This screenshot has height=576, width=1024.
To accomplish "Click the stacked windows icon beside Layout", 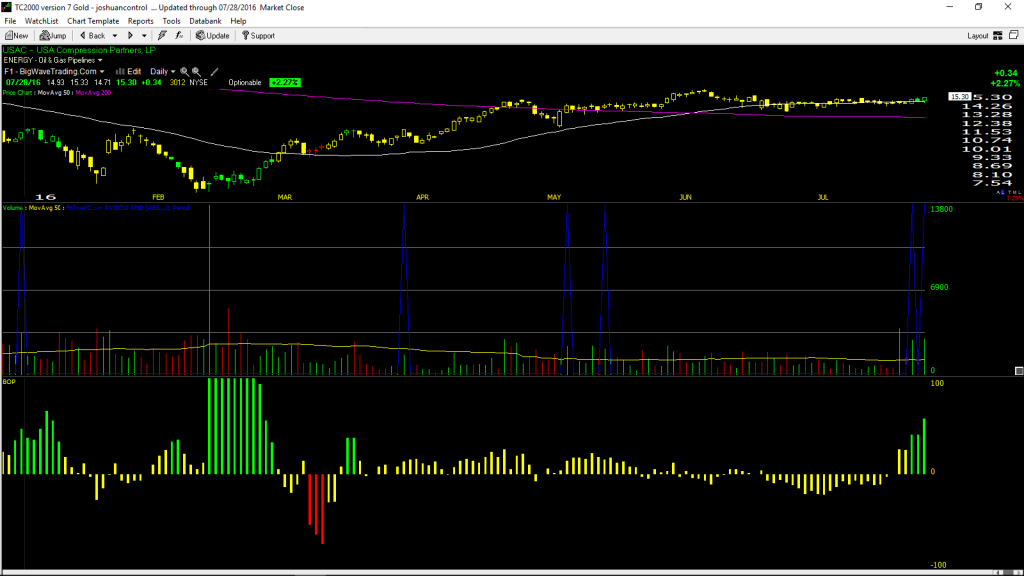I will click(x=1014, y=35).
